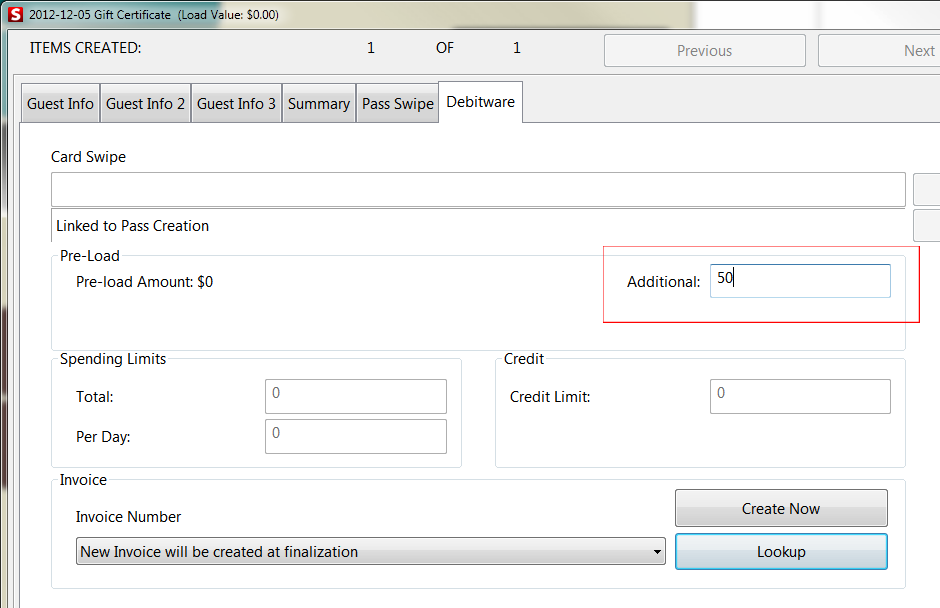Viewport: 940px width, 608px height.
Task: Switch to the Guest Info 2 tab
Action: coord(144,102)
